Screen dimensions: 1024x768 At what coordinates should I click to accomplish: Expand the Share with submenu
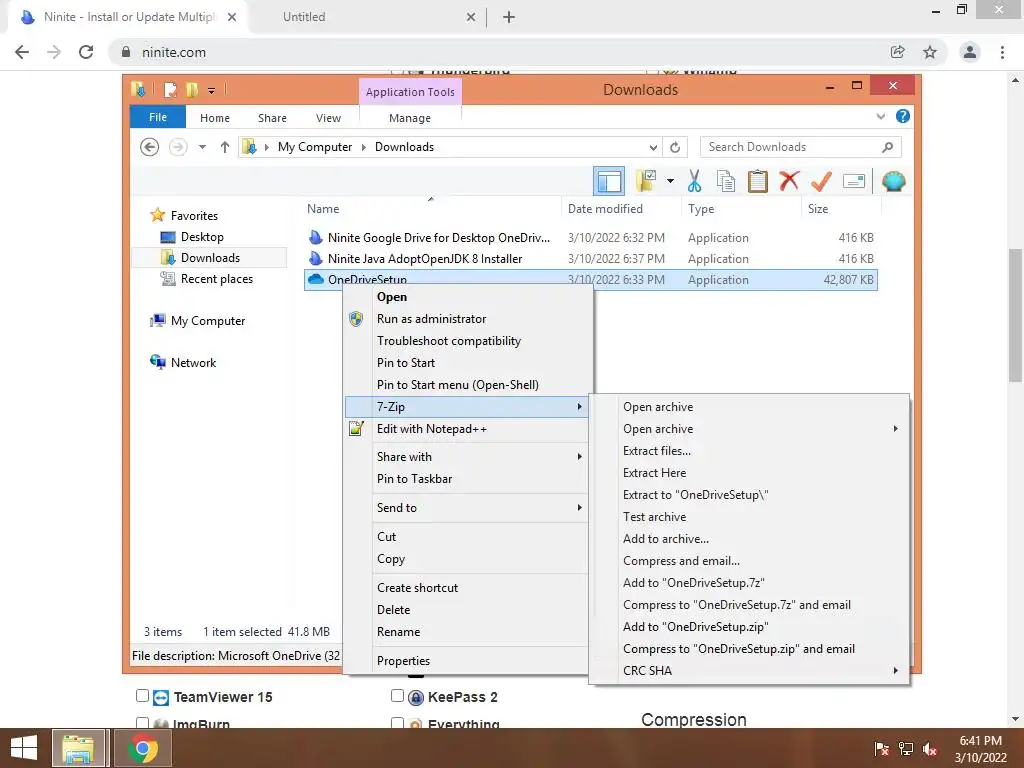(x=579, y=456)
